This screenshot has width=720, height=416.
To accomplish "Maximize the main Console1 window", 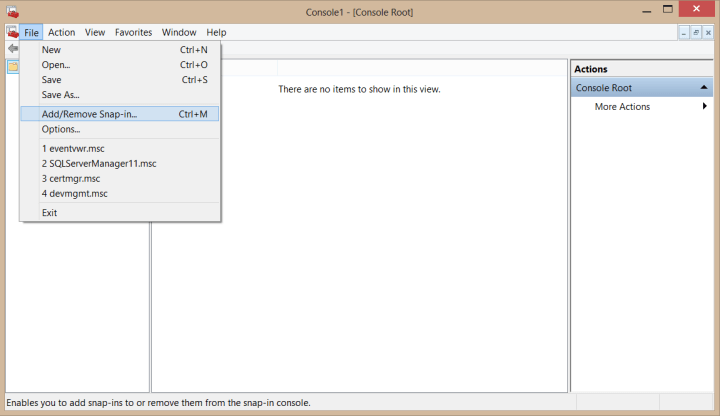I will tap(665, 10).
